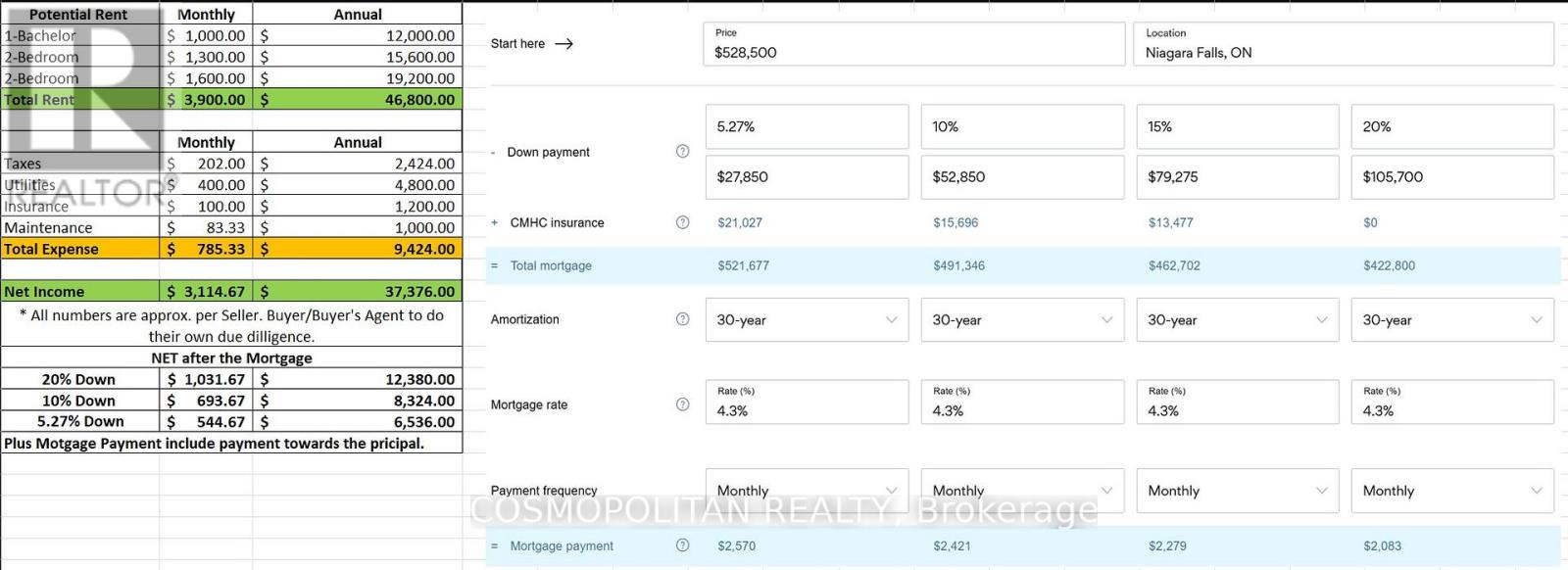Collapse Down payment using the minus sign
Screen dimensions: 1568x570
pos(495,153)
